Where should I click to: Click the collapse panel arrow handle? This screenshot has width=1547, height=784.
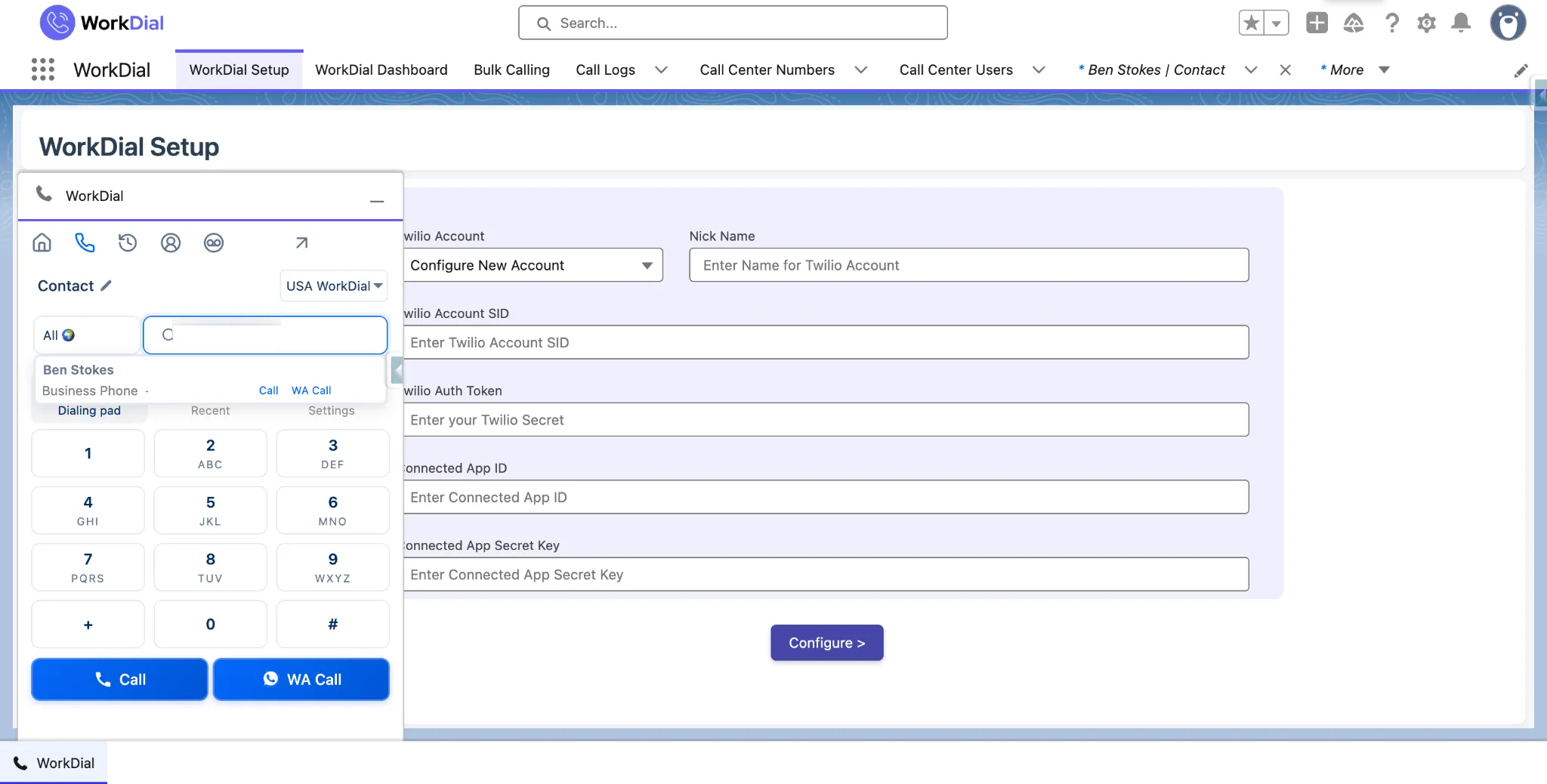(x=397, y=370)
